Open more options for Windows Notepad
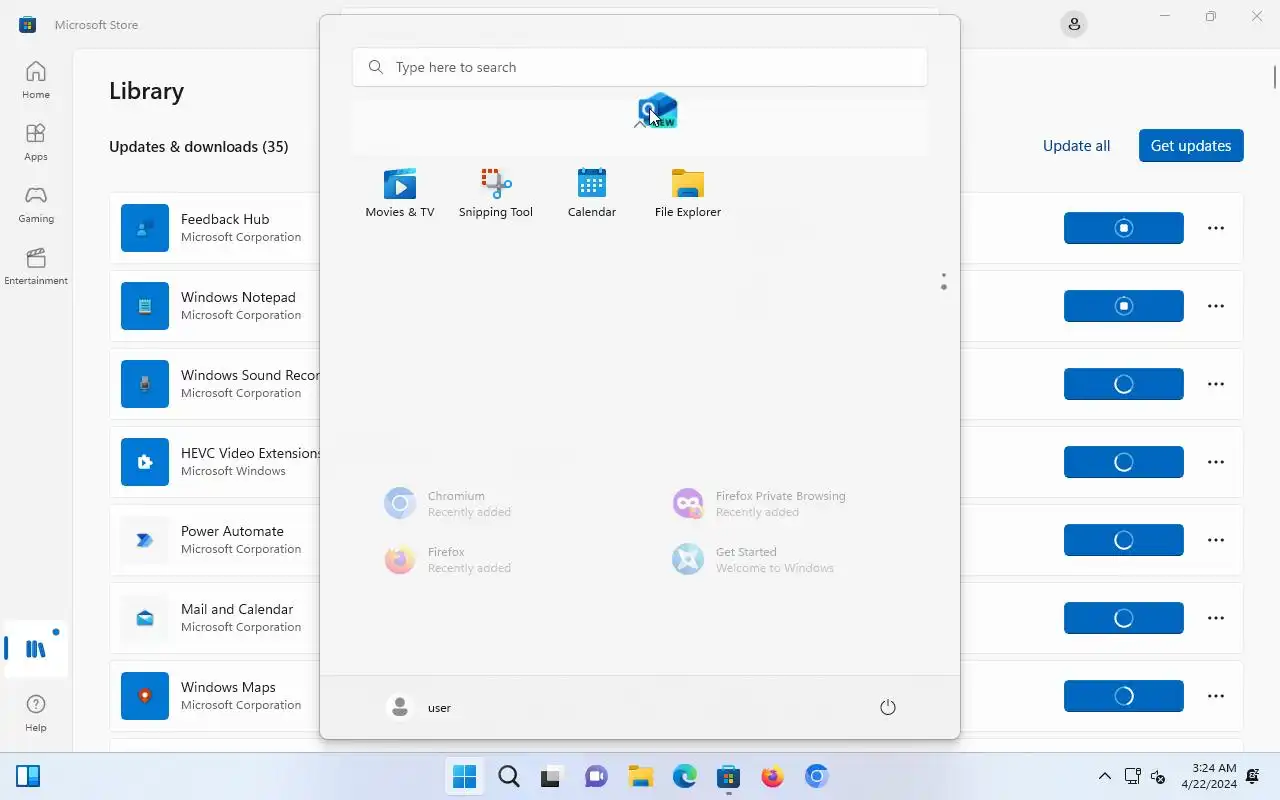 (1216, 306)
